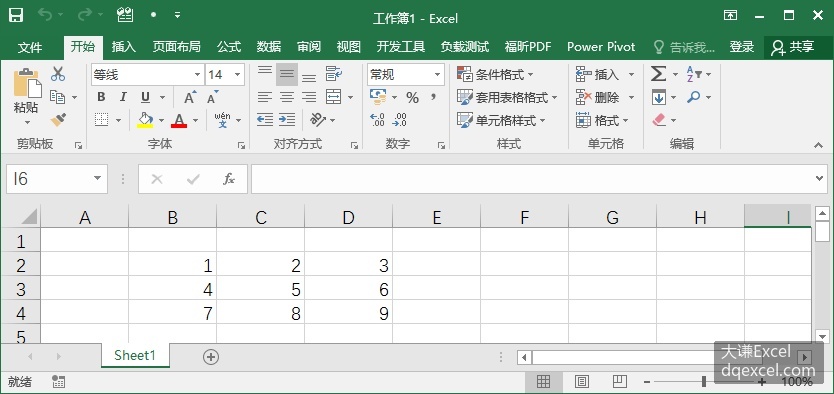This screenshot has width=834, height=394.
Task: Click the Orientation text angle icon
Action: 318,120
